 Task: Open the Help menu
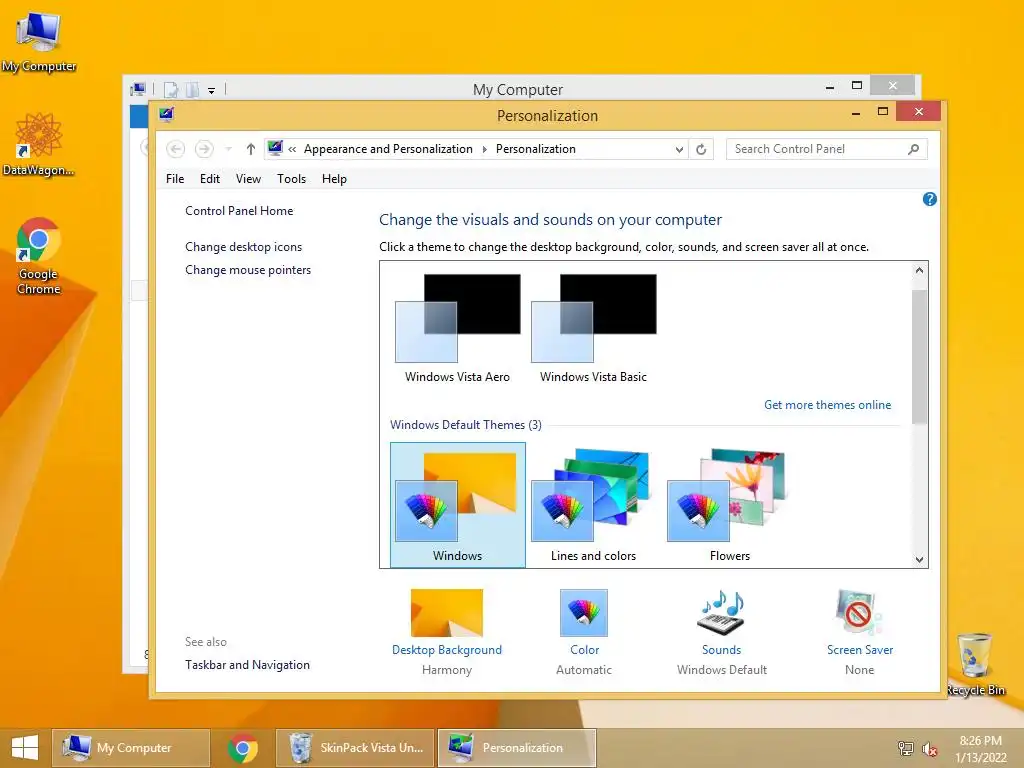[x=334, y=179]
